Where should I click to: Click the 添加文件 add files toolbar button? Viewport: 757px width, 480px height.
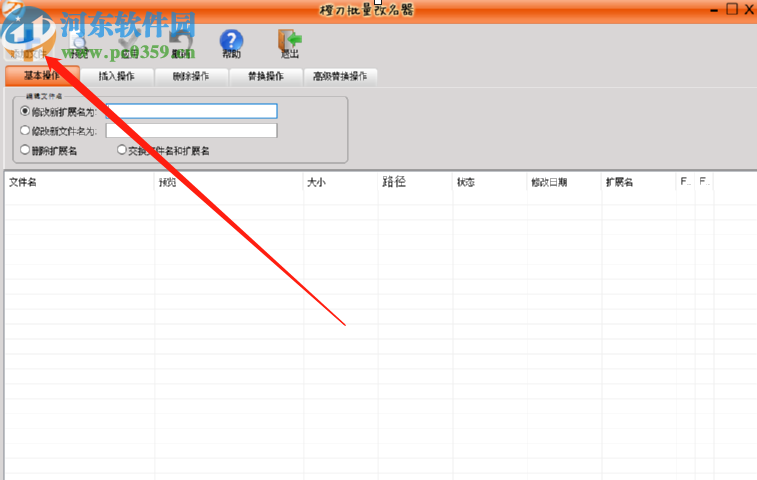(28, 46)
